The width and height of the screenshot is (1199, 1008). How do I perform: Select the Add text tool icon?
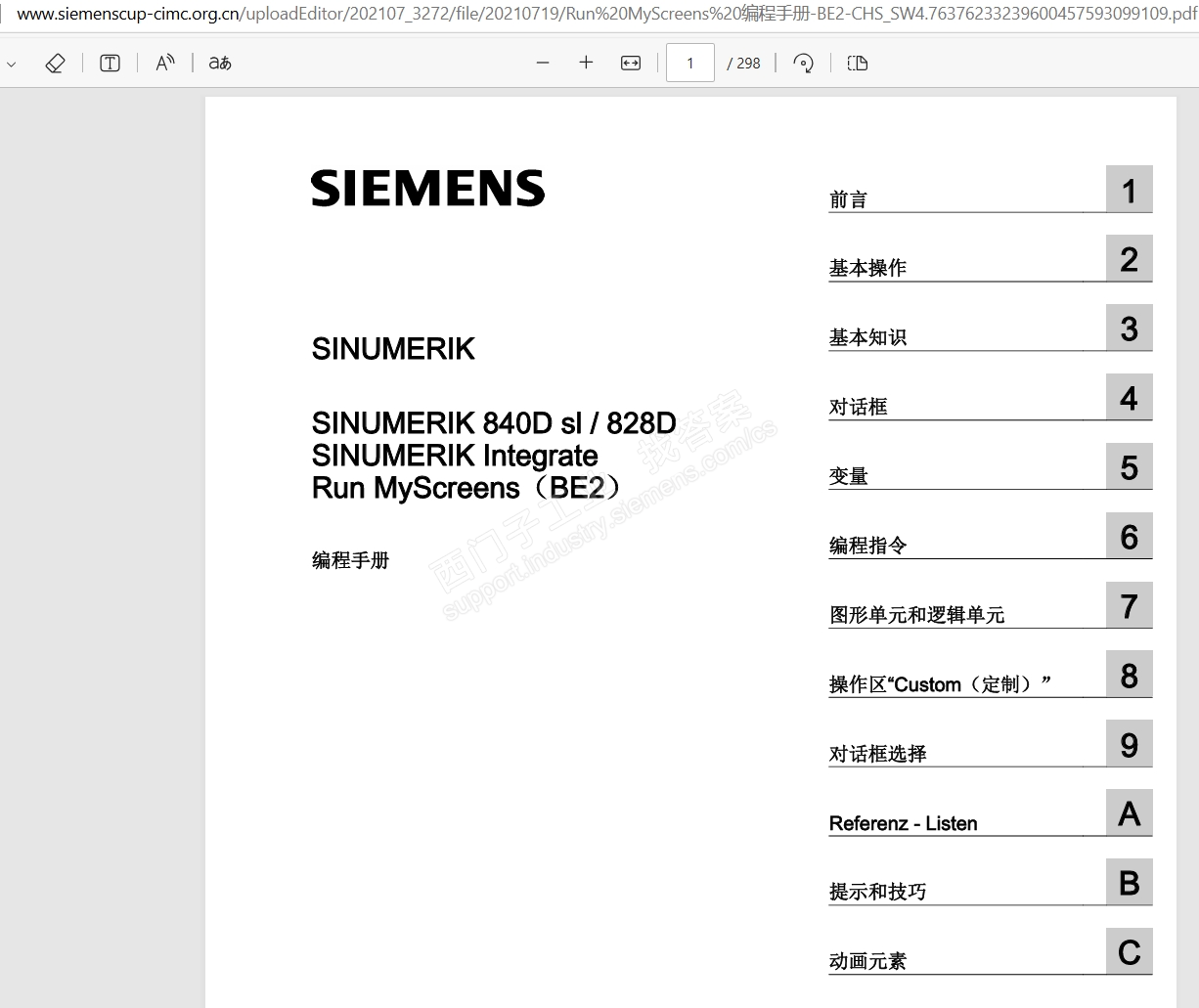pyautogui.click(x=111, y=63)
